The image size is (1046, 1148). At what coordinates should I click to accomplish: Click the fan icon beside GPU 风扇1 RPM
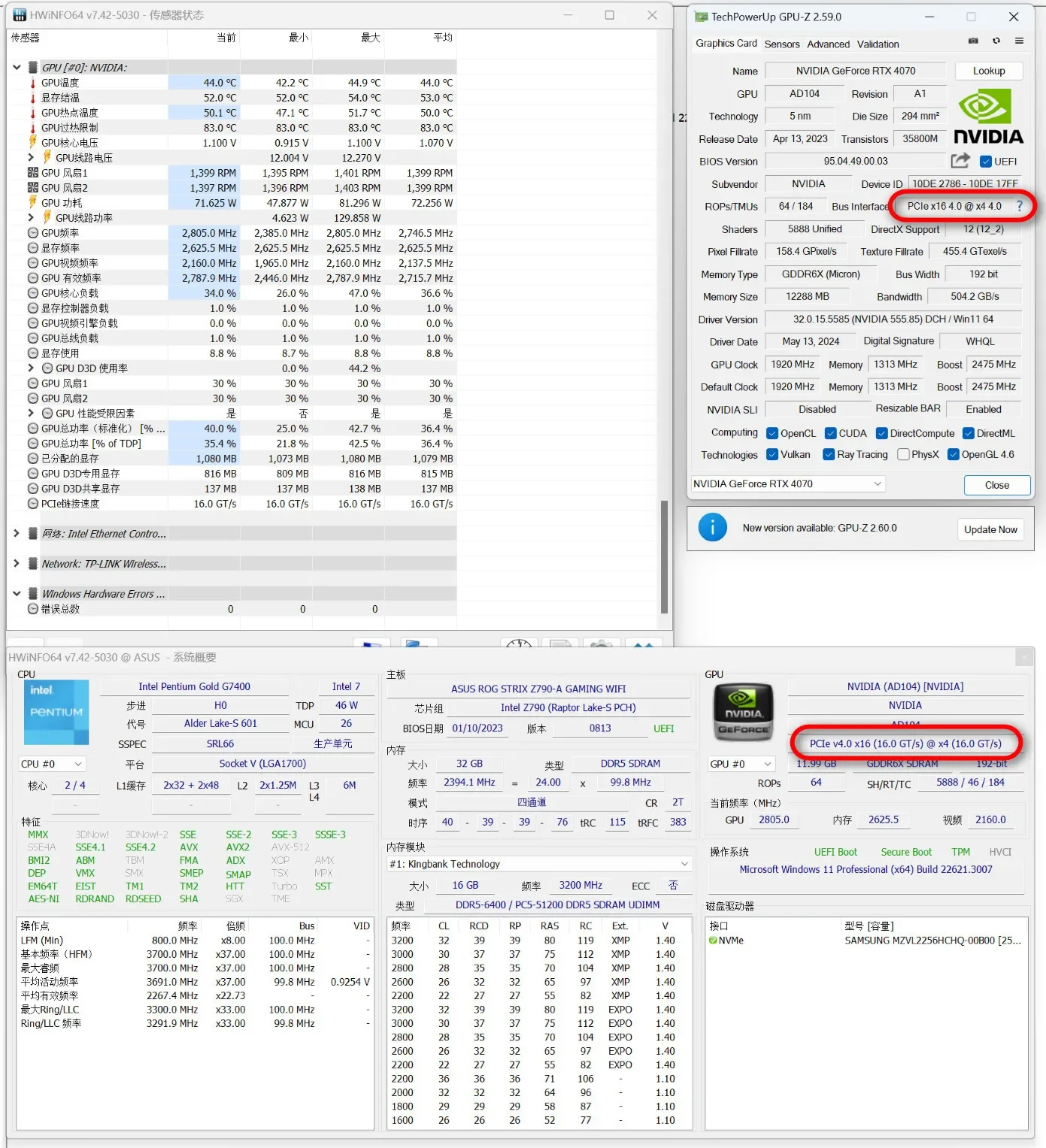[33, 173]
